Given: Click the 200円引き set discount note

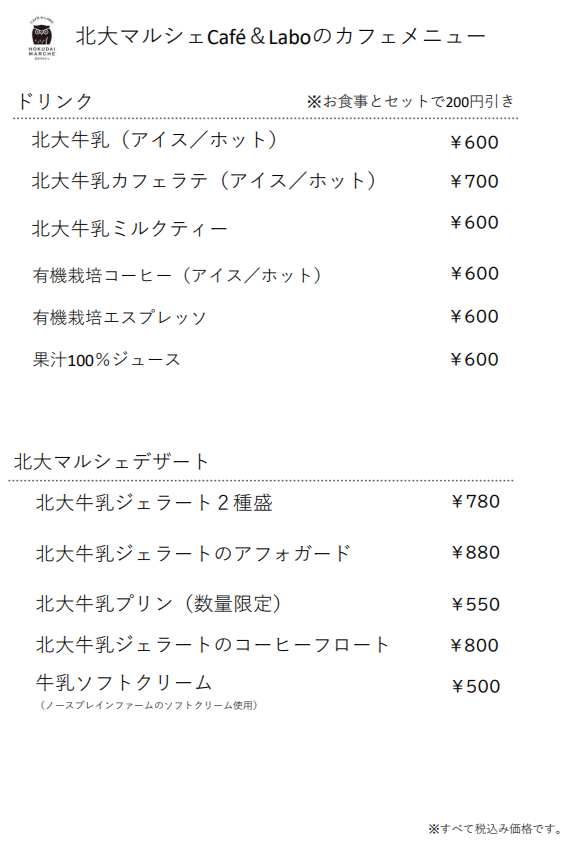Looking at the screenshot, I should 410,101.
